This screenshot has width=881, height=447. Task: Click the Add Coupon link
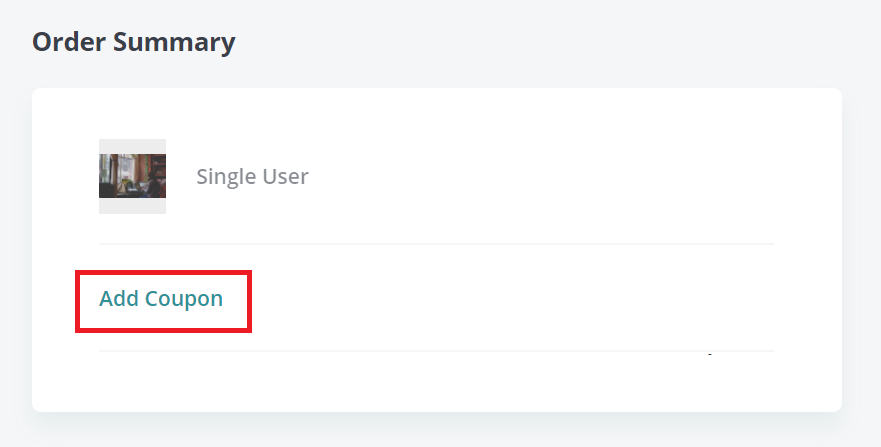click(161, 298)
